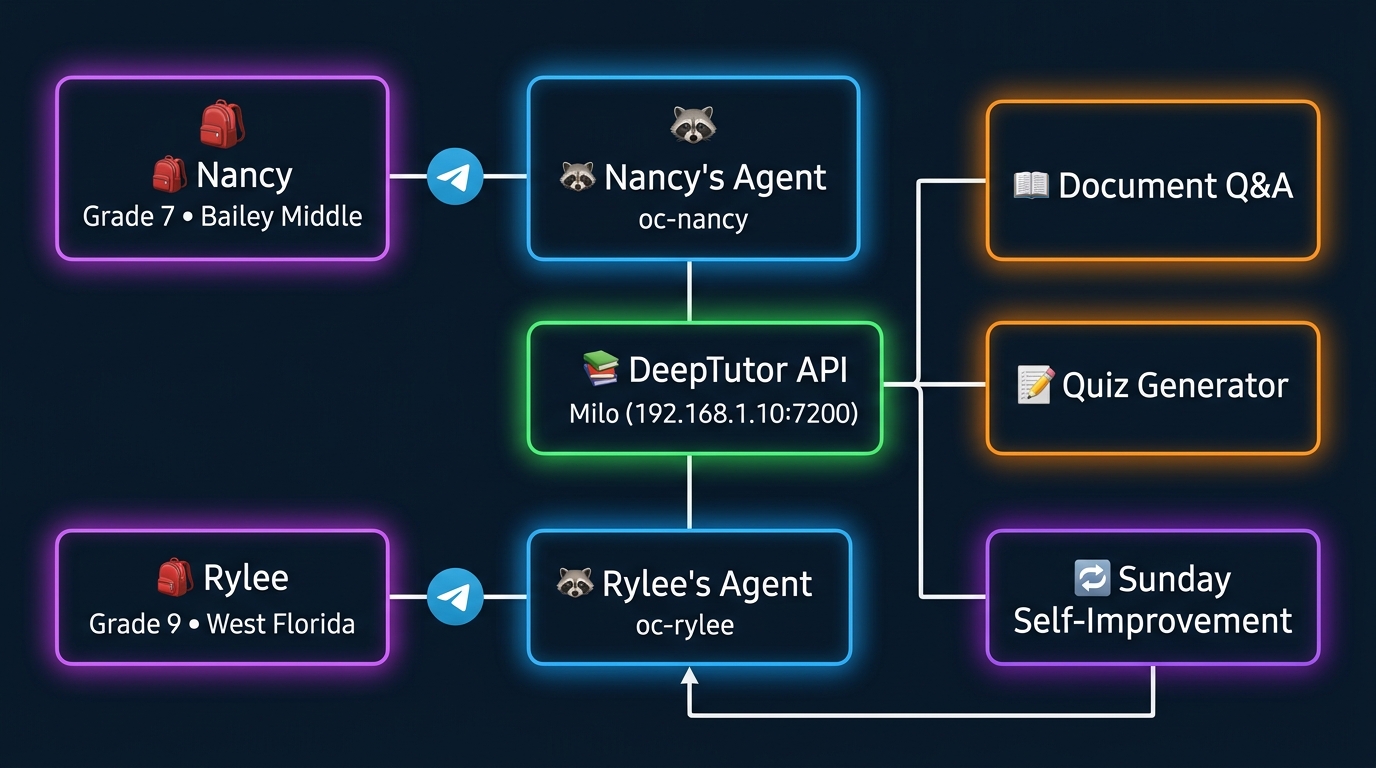Click the oc-nancy label
Viewport: 1376px width, 768px height.
click(x=693, y=220)
